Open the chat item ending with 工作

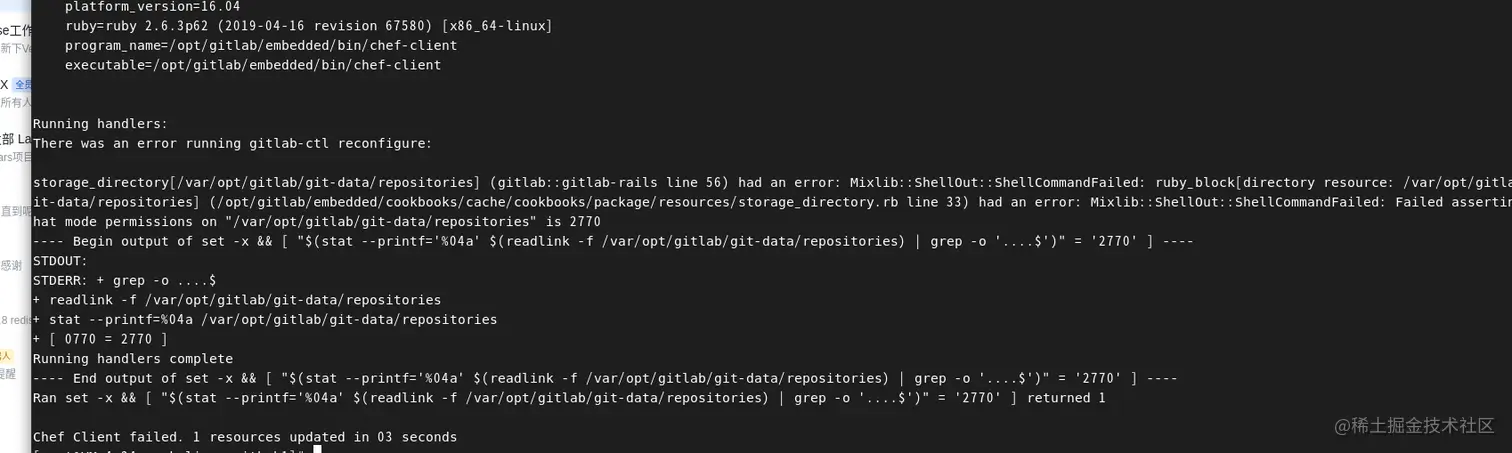15,30
